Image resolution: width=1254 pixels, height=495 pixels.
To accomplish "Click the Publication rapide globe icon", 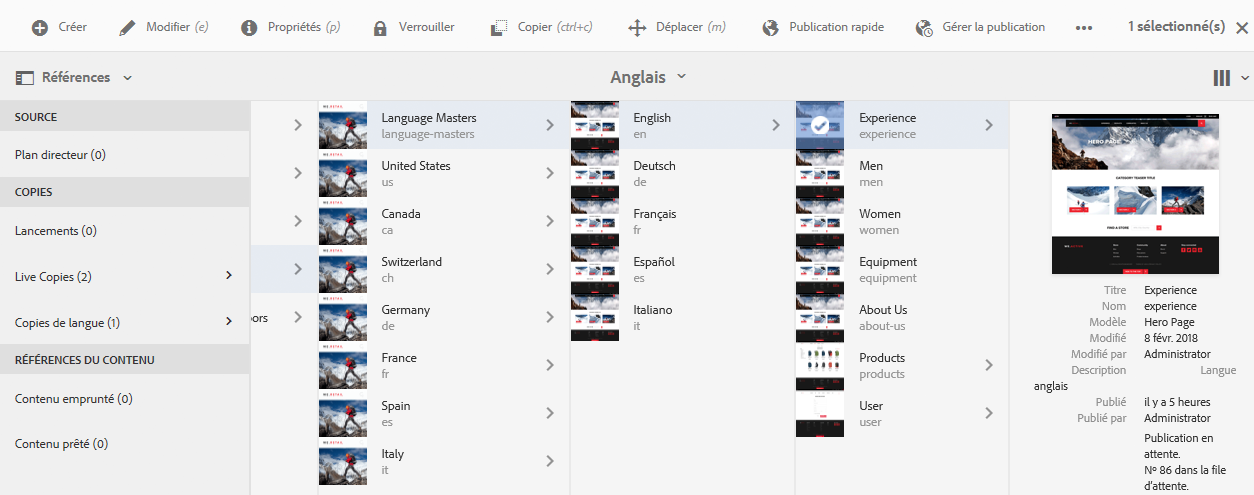I will [770, 28].
